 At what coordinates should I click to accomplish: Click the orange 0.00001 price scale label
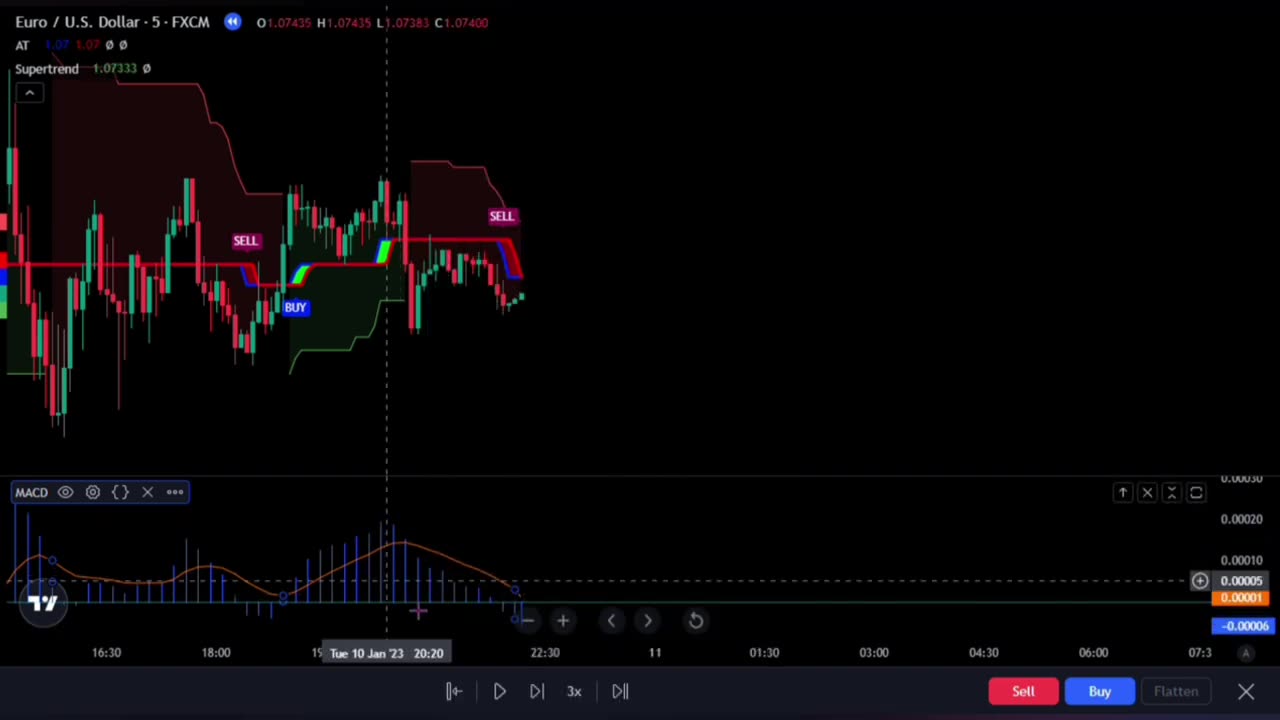pos(1240,598)
